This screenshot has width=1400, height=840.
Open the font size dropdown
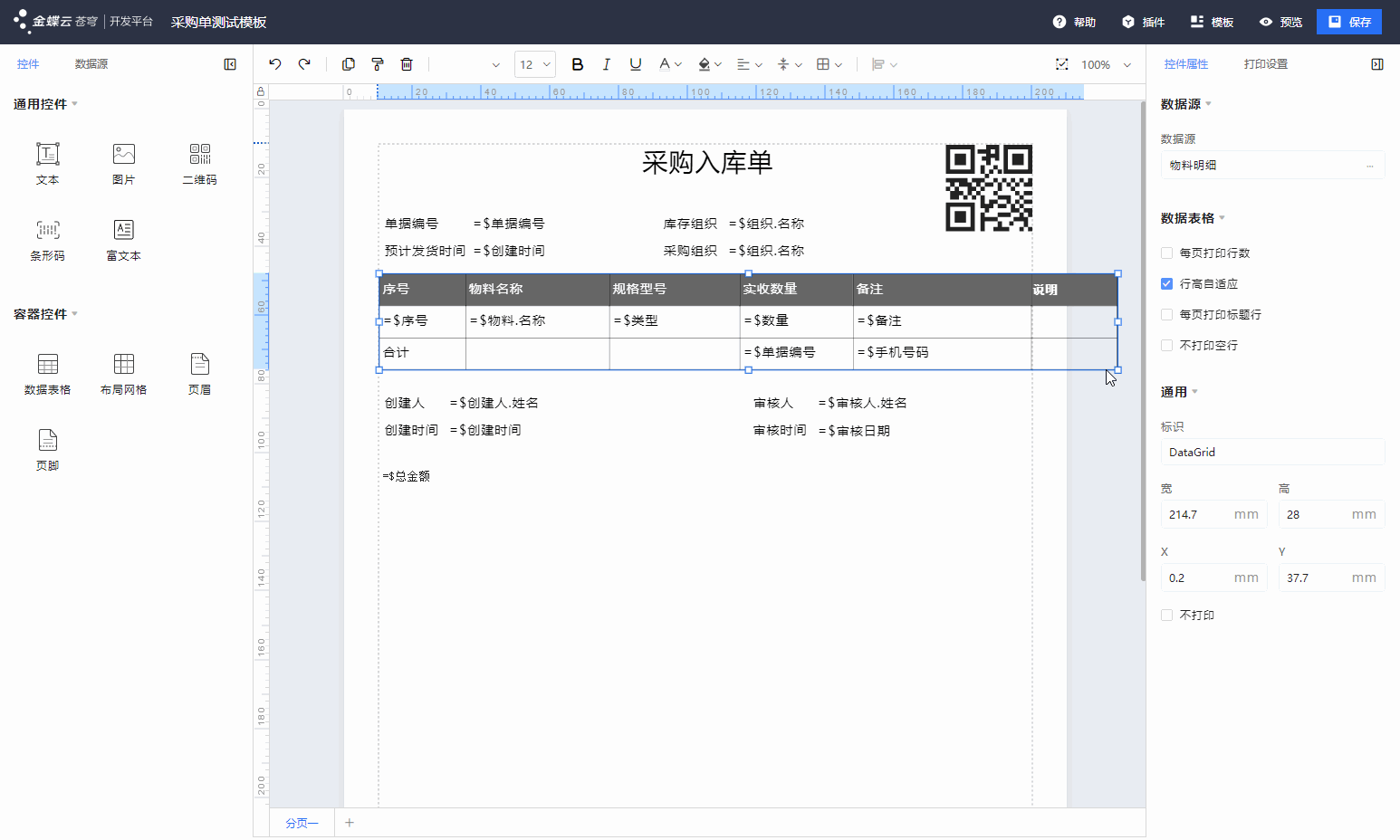[547, 64]
